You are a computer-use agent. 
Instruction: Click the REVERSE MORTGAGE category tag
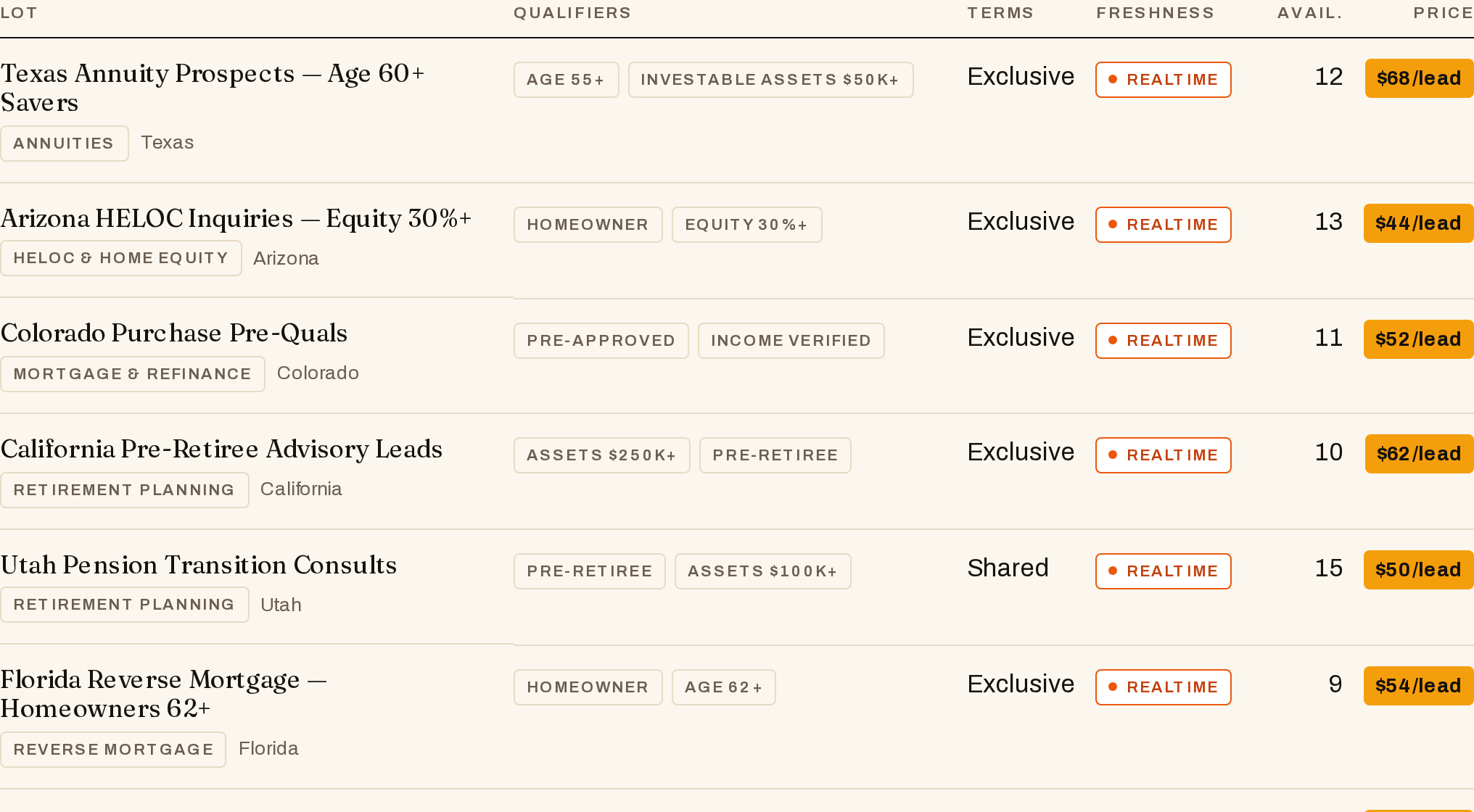pos(113,750)
